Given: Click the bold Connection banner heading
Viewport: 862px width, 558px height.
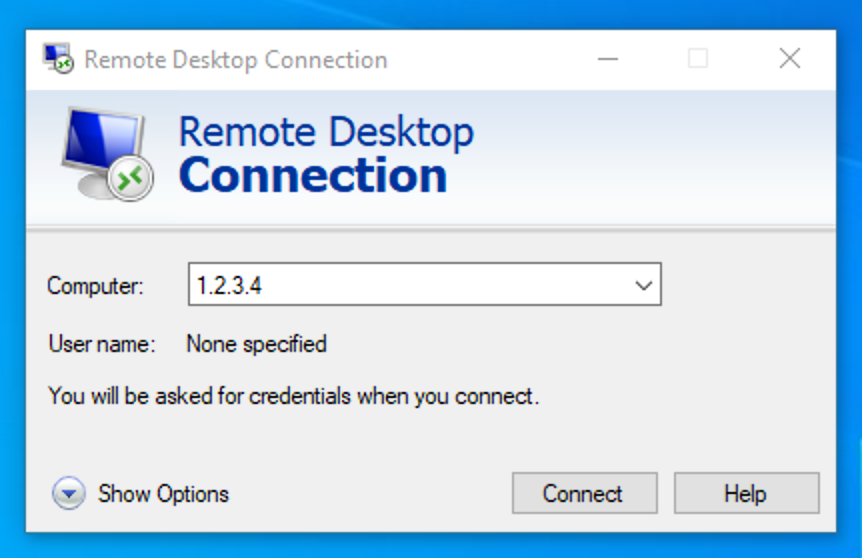Looking at the screenshot, I should 313,175.
